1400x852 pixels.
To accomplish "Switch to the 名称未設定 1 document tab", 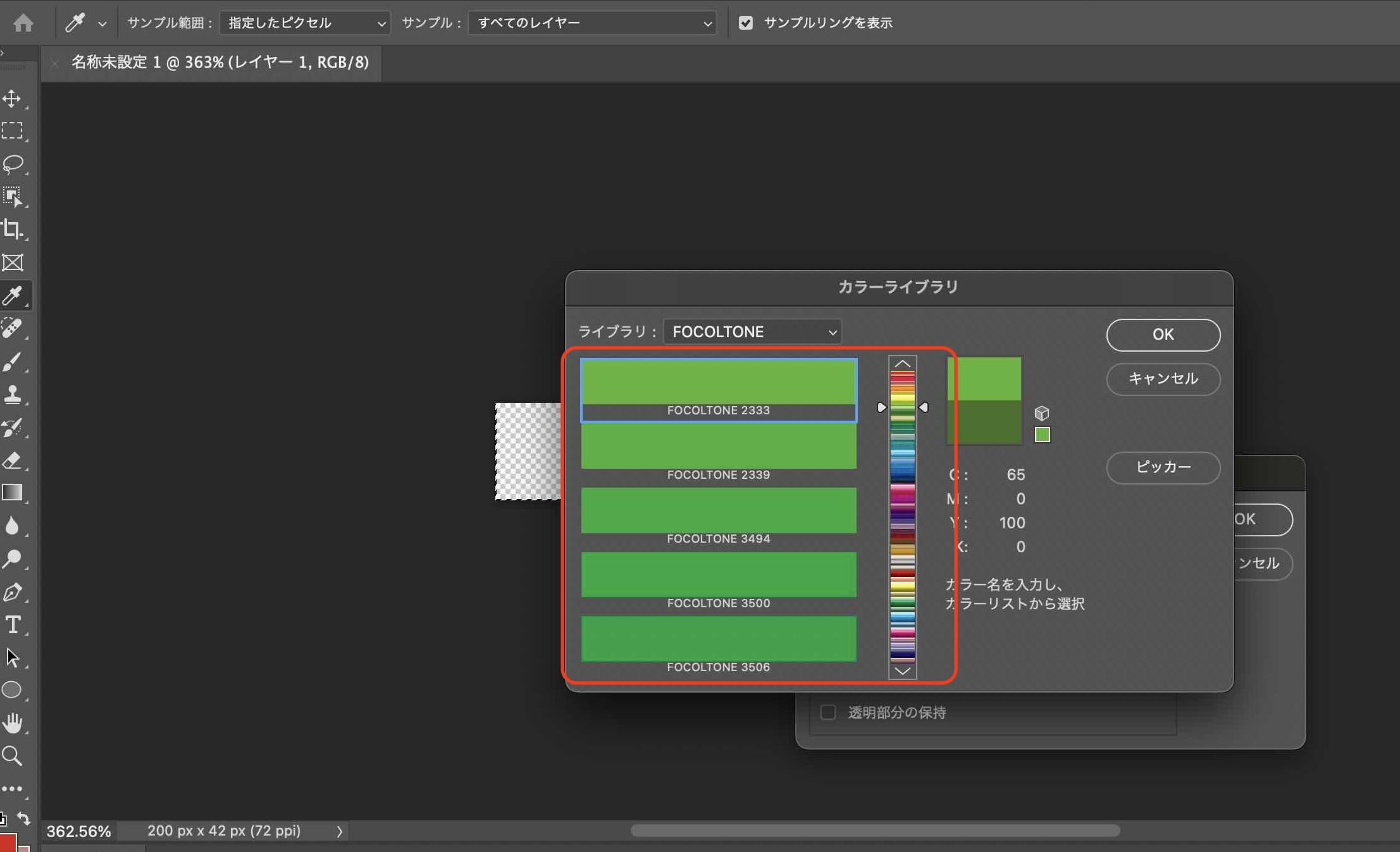I will 220,62.
